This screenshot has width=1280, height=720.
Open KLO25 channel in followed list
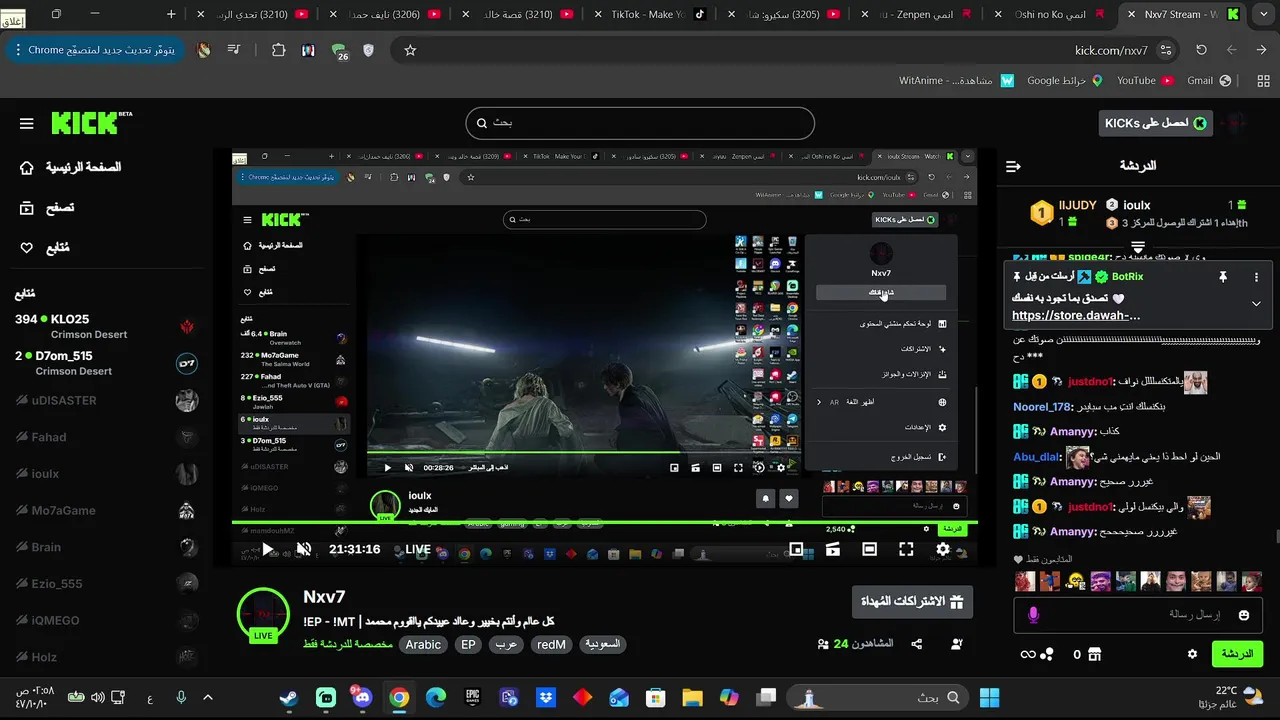point(105,326)
